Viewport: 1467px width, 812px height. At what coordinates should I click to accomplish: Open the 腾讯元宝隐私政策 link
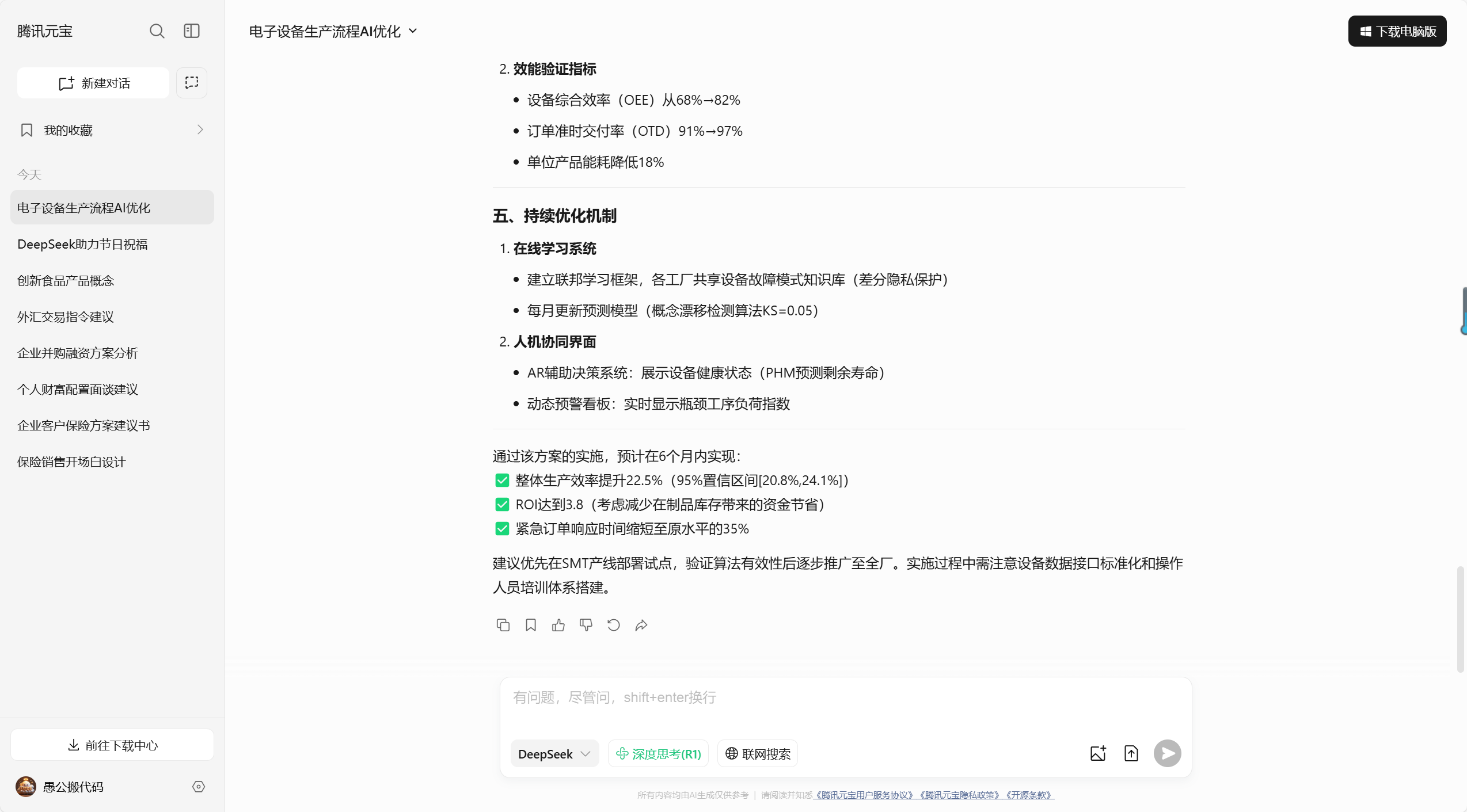pyautogui.click(x=960, y=795)
